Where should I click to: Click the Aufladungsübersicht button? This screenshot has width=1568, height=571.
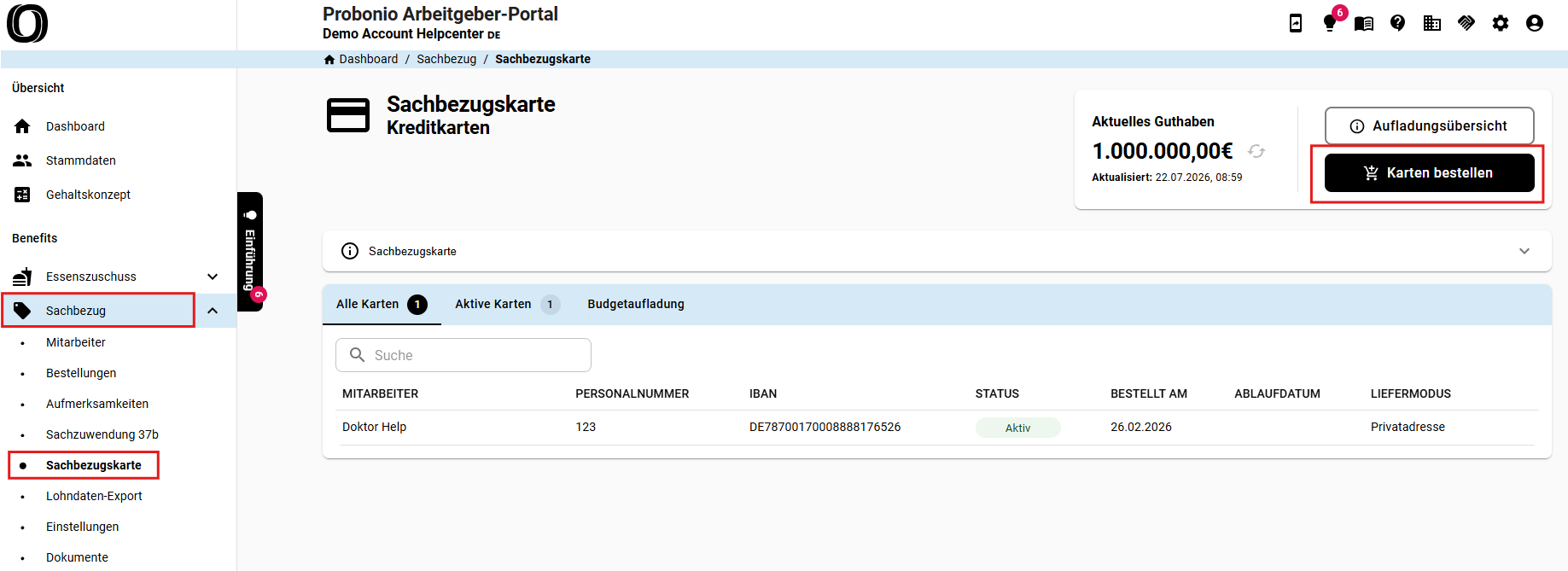pyautogui.click(x=1430, y=125)
